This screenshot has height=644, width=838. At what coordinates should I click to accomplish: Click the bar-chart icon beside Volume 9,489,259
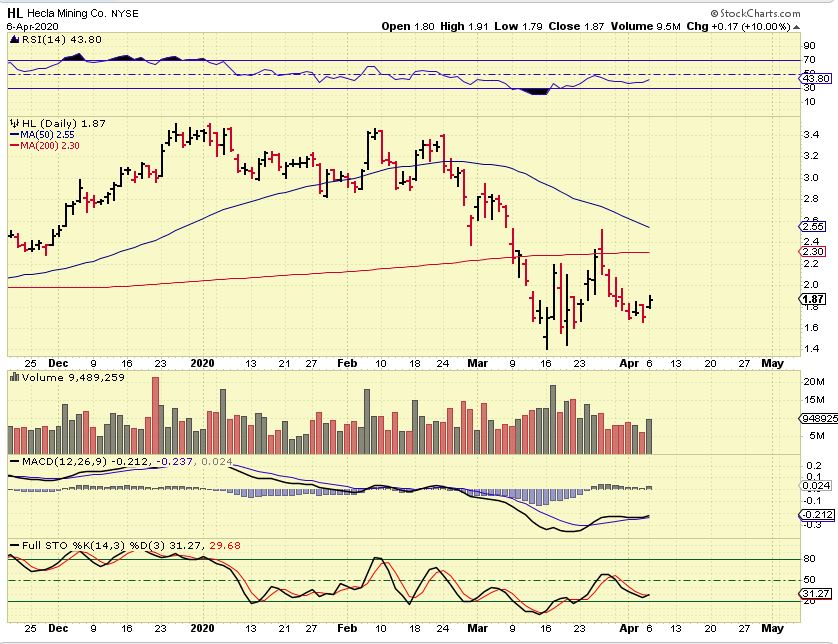coord(14,377)
